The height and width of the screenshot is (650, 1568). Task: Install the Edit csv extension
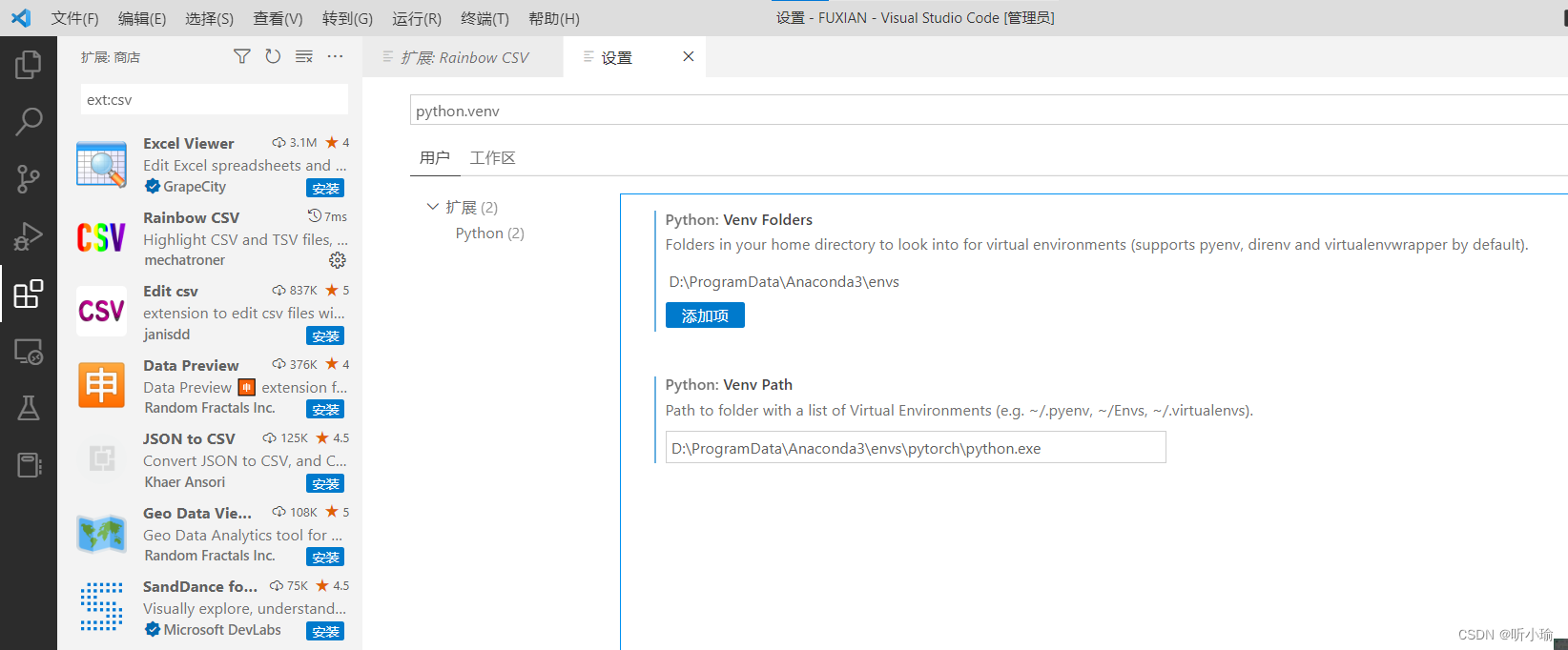point(325,335)
